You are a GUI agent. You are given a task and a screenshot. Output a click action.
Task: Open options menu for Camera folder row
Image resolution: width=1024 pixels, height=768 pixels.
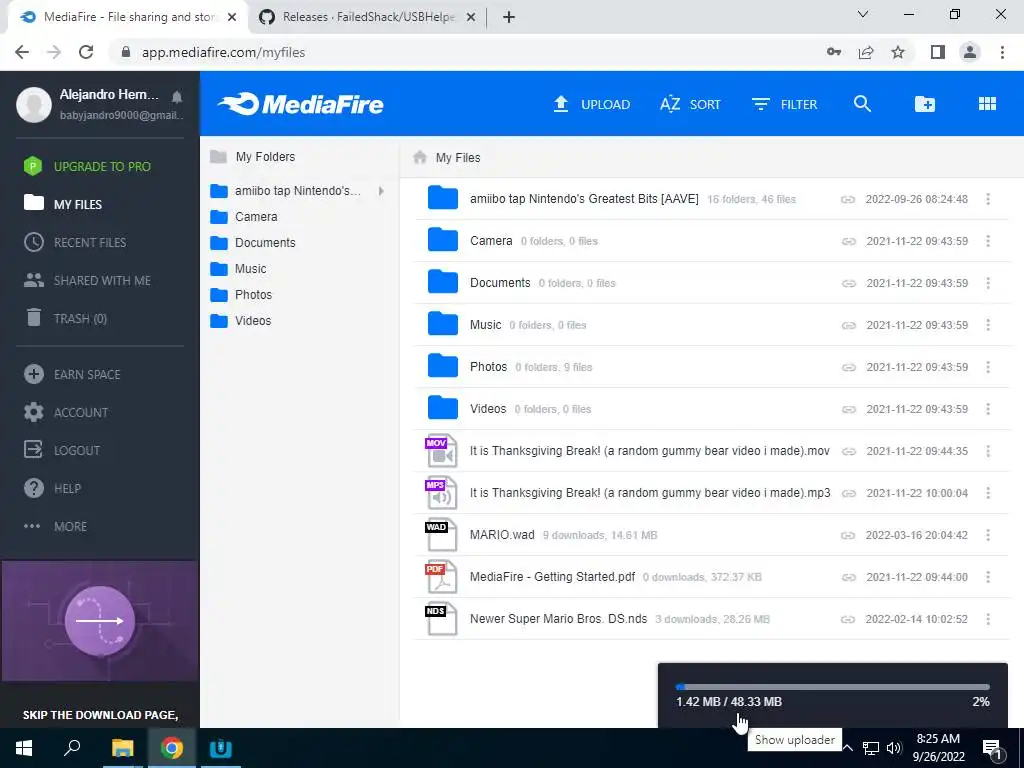988,241
